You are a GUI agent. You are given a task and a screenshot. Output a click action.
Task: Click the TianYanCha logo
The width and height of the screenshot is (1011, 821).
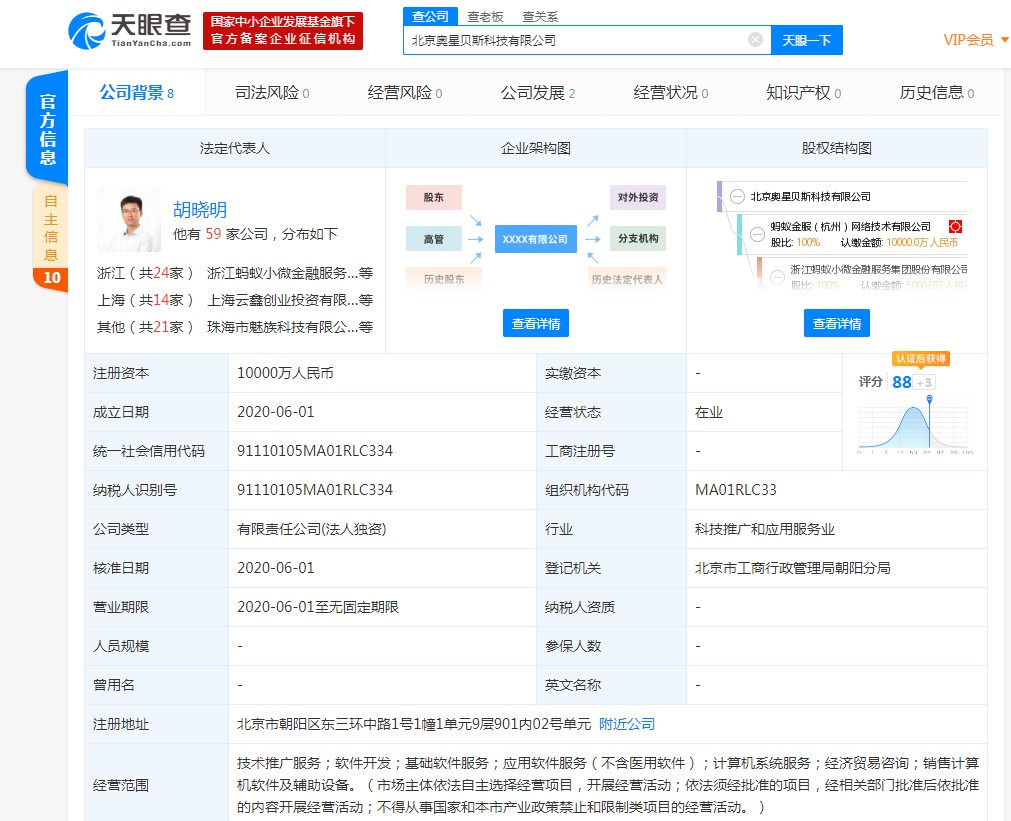[x=130, y=30]
